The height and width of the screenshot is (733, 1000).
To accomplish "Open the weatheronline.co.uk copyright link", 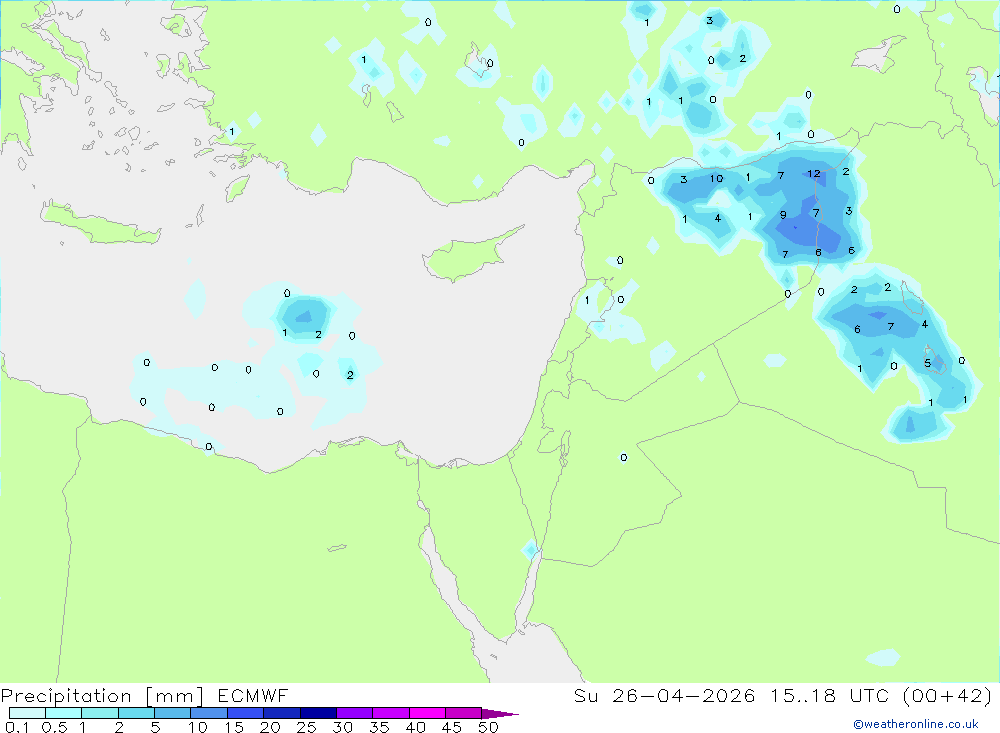I will pos(916,724).
